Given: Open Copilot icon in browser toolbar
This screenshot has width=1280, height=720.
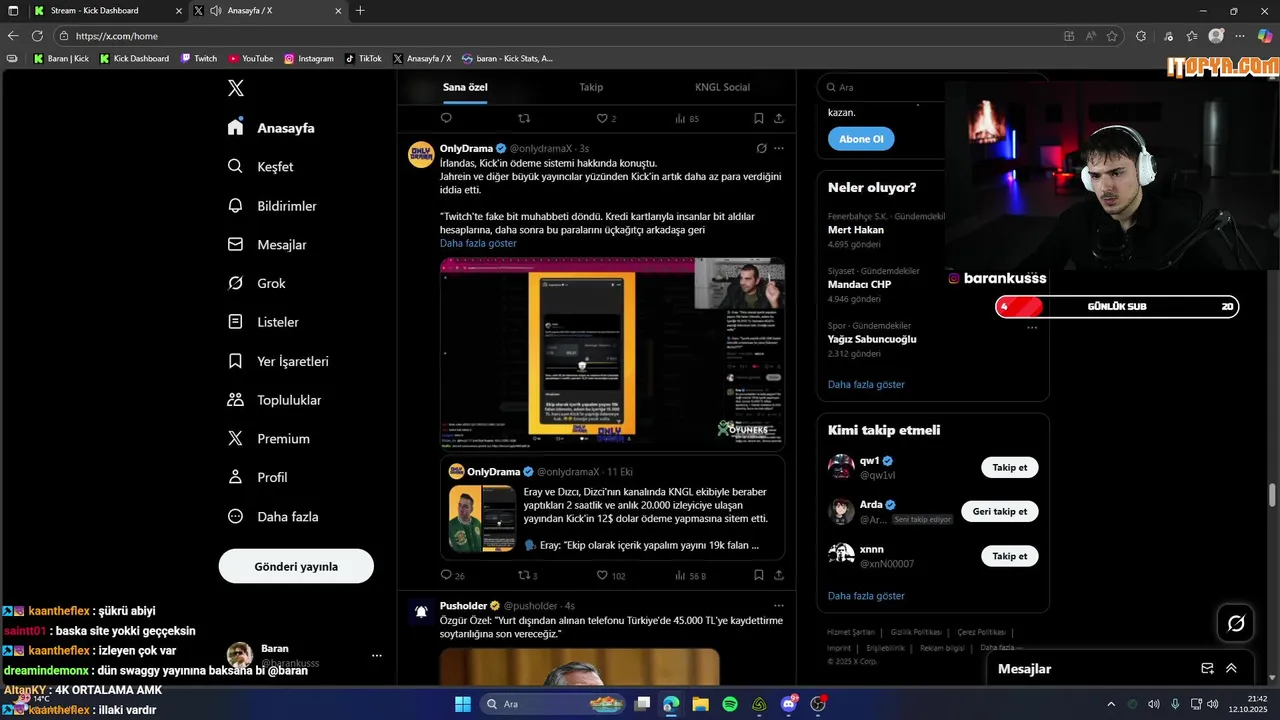Looking at the screenshot, I should [x=1265, y=36].
